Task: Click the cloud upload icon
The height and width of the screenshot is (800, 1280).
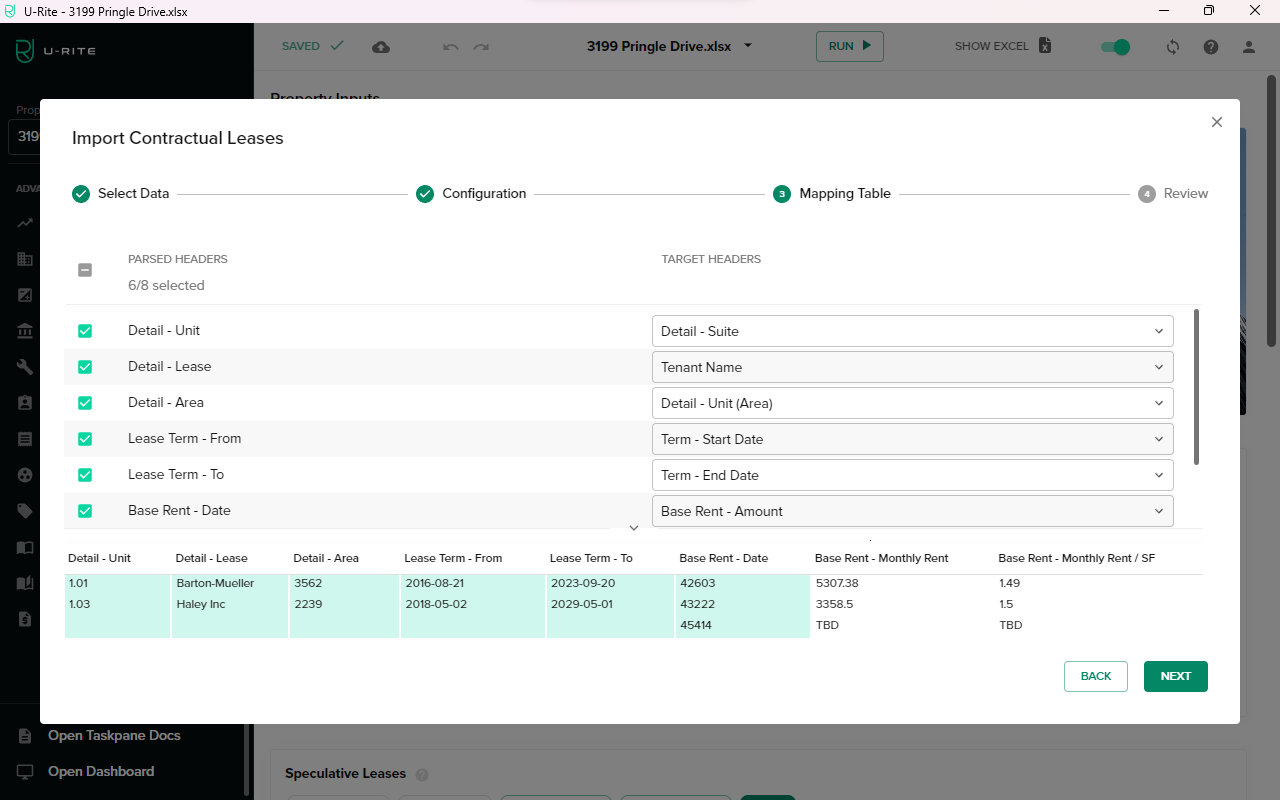Action: coord(381,47)
